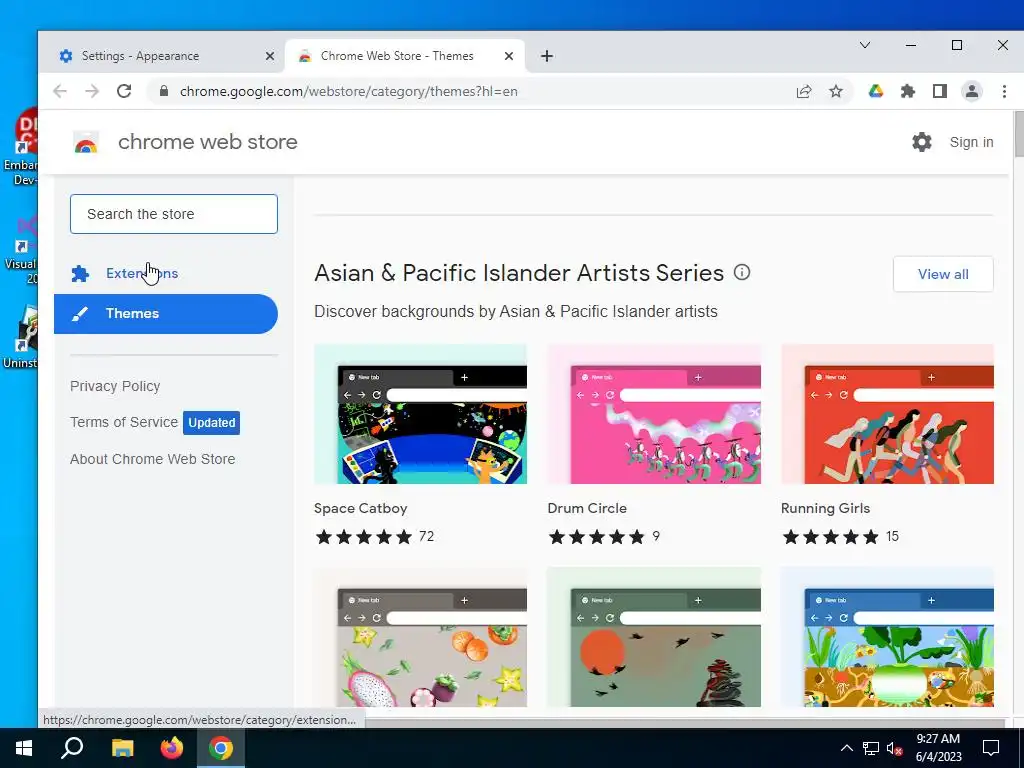Click the Running Girls title text

click(825, 508)
